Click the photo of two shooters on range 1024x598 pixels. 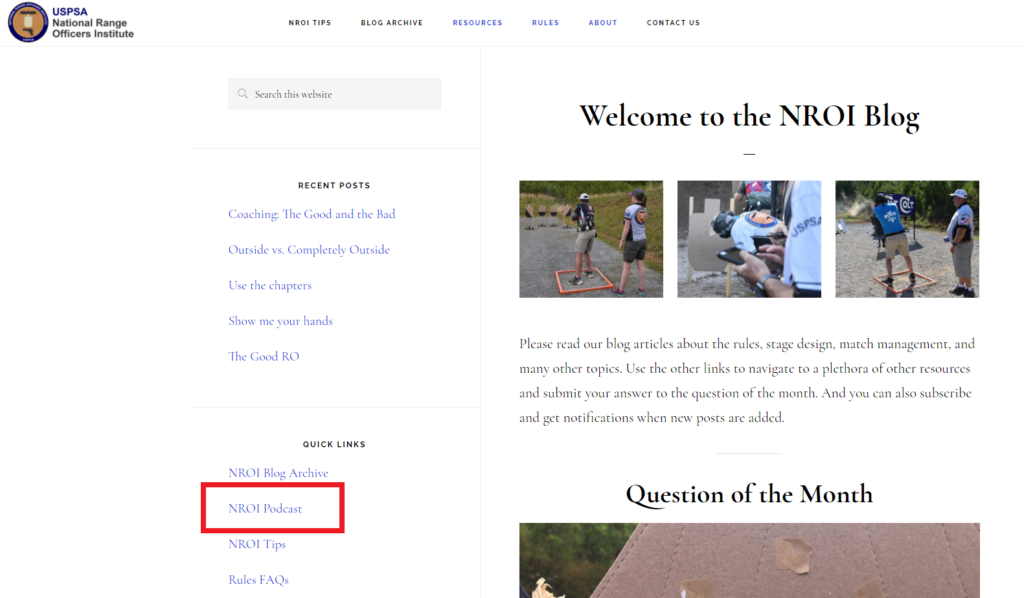click(591, 239)
